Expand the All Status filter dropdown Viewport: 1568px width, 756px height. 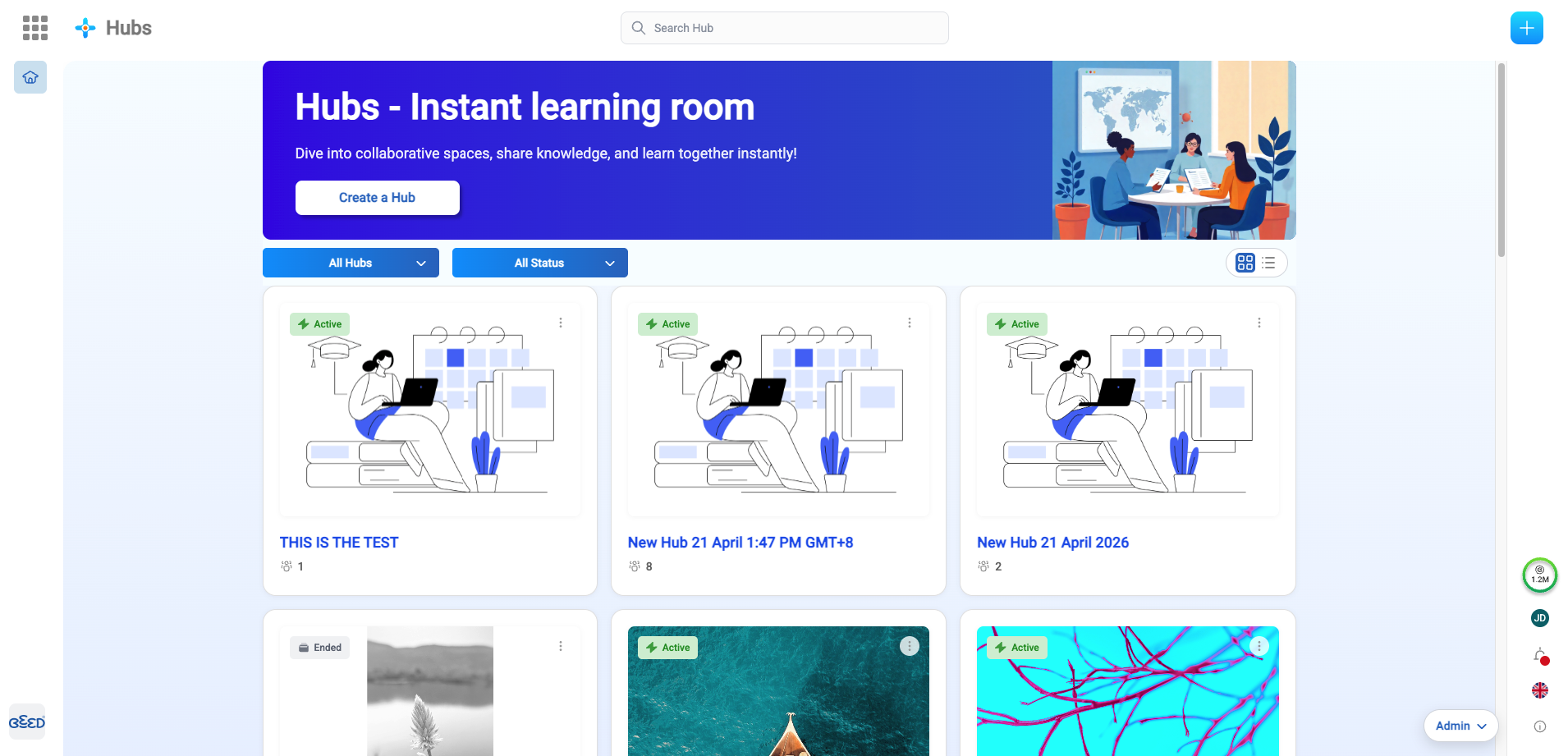pyautogui.click(x=539, y=263)
